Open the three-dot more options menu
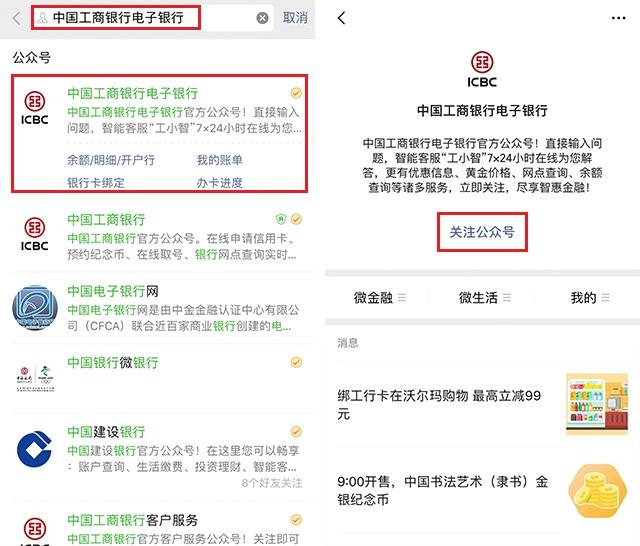The height and width of the screenshot is (546, 640). 618,18
